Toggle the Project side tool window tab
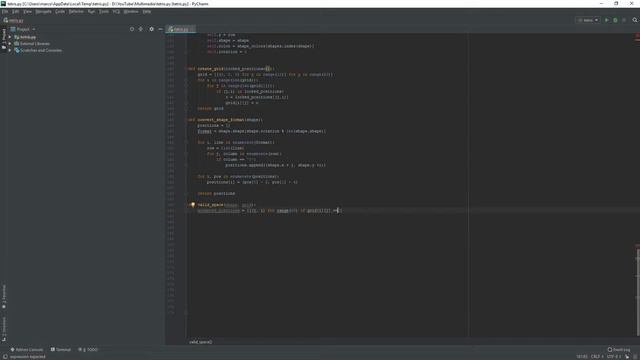Screen dimensions: 640x360 pos(4,39)
